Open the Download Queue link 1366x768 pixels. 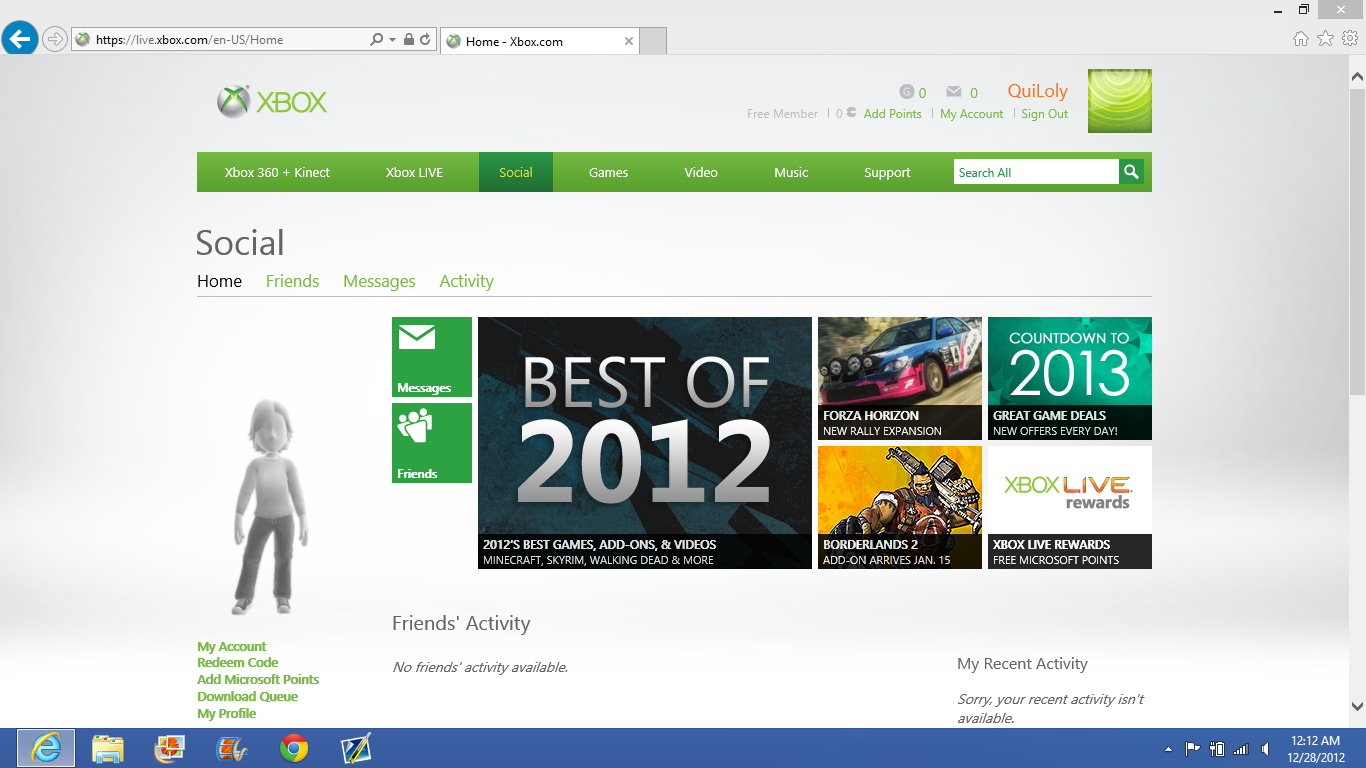248,696
